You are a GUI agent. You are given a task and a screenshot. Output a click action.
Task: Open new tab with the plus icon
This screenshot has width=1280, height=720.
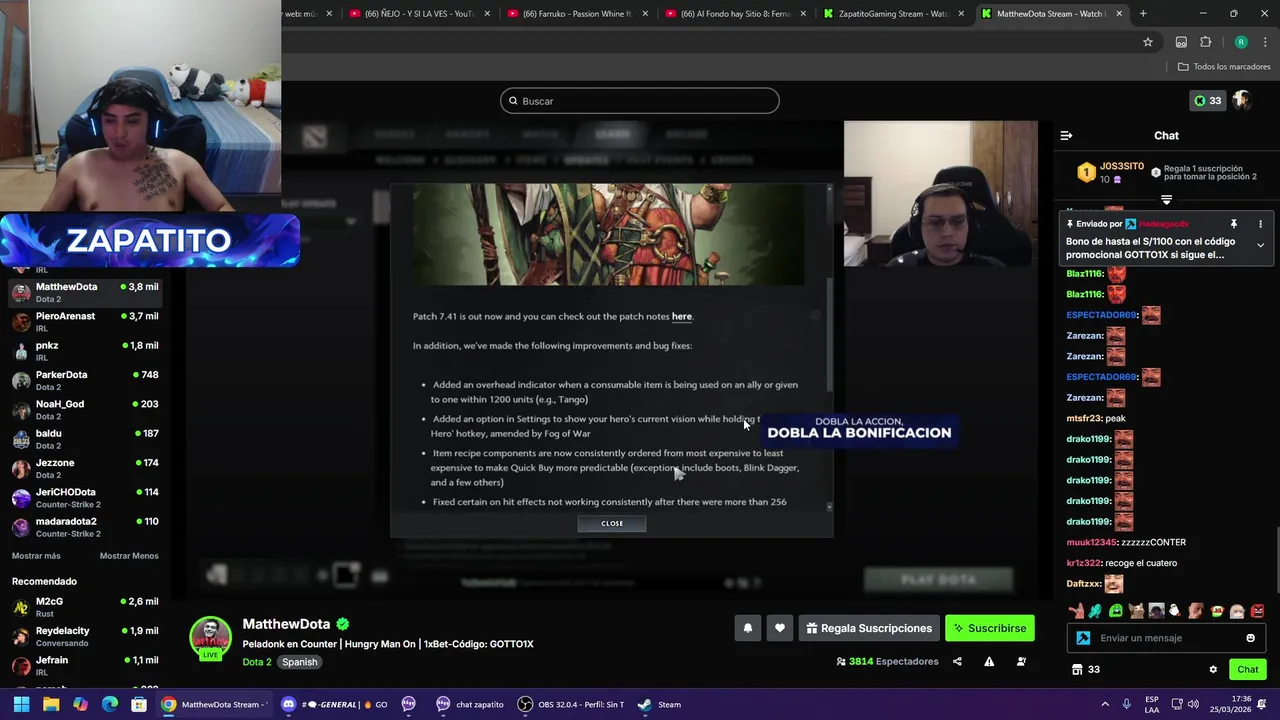1143,14
